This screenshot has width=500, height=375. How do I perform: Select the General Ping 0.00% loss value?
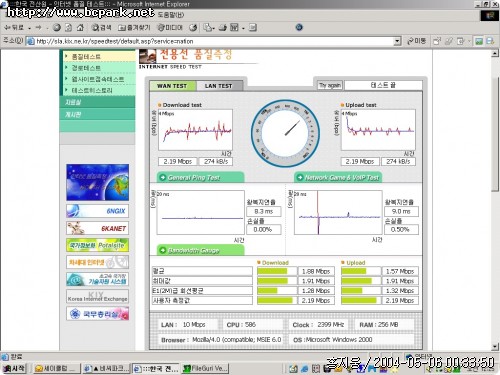click(x=264, y=229)
